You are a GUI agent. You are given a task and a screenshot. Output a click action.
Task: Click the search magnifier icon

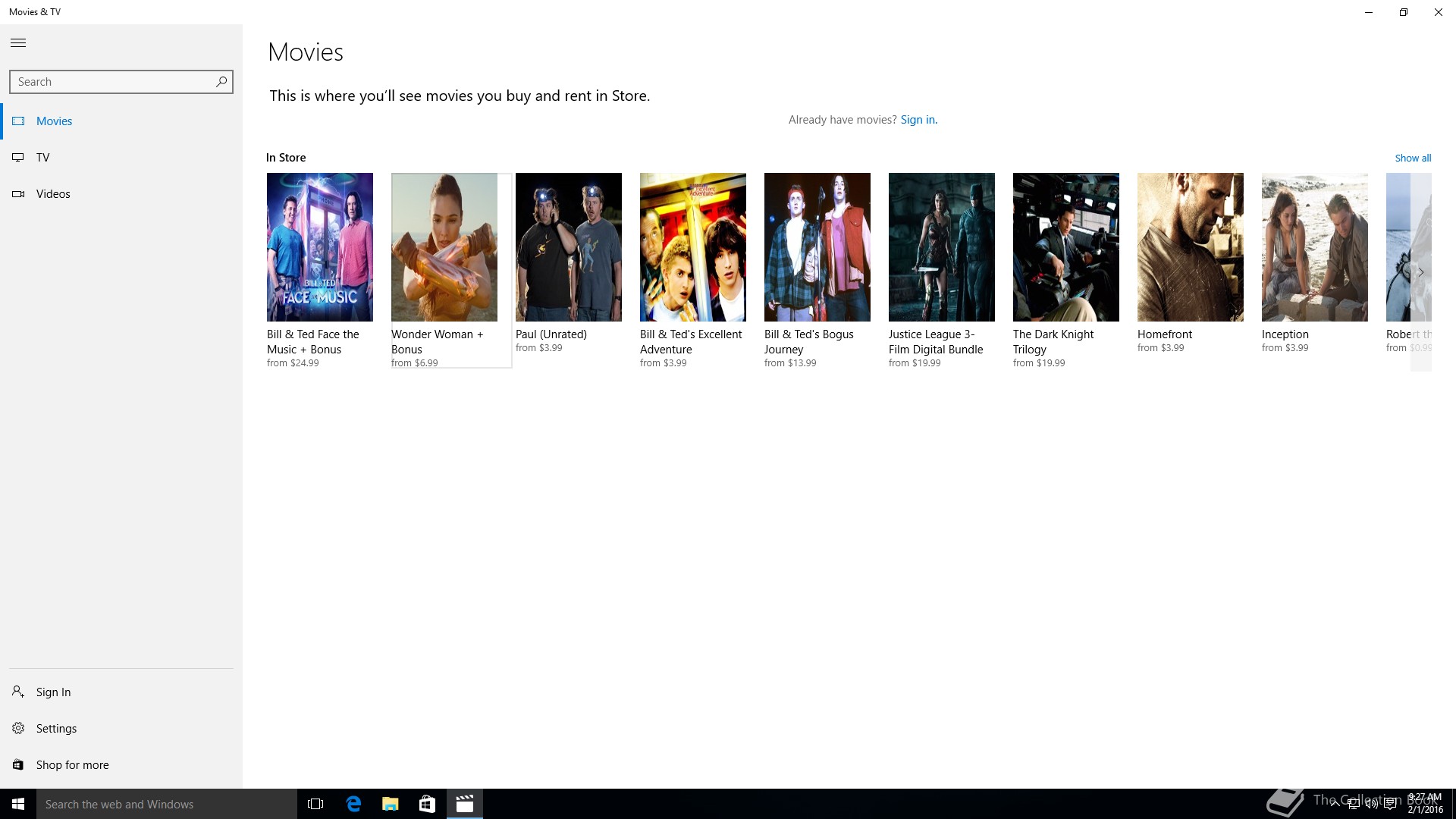(x=221, y=82)
